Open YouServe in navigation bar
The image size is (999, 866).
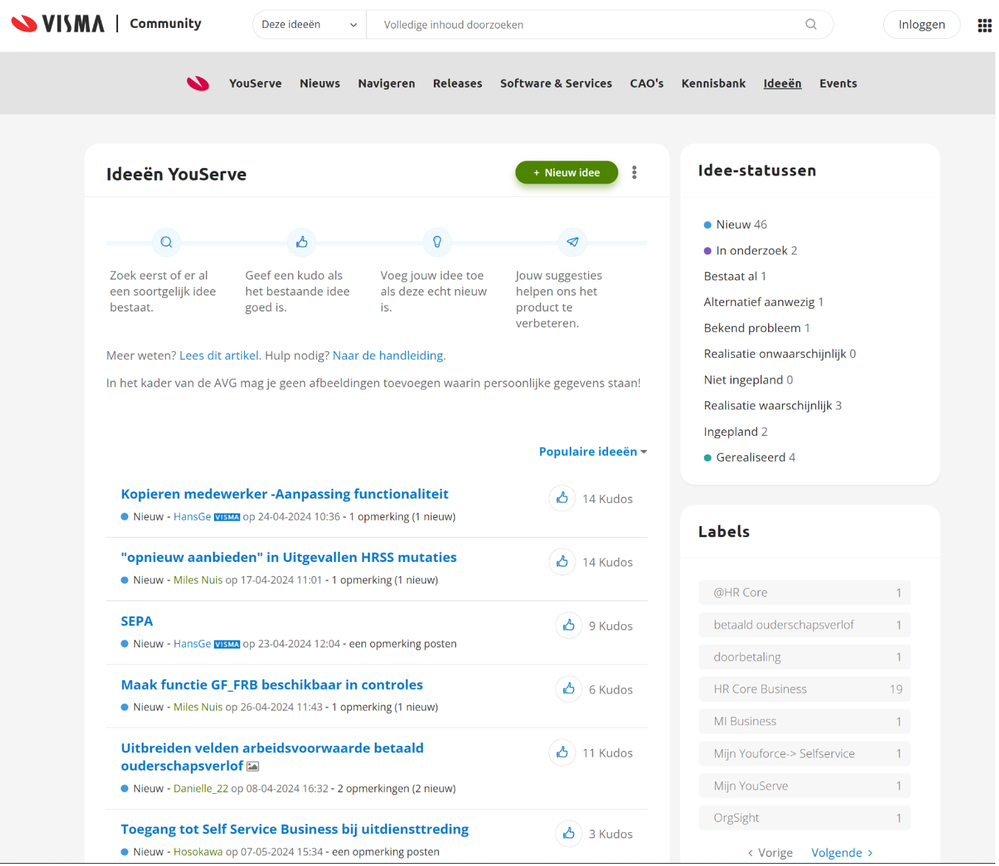point(255,83)
